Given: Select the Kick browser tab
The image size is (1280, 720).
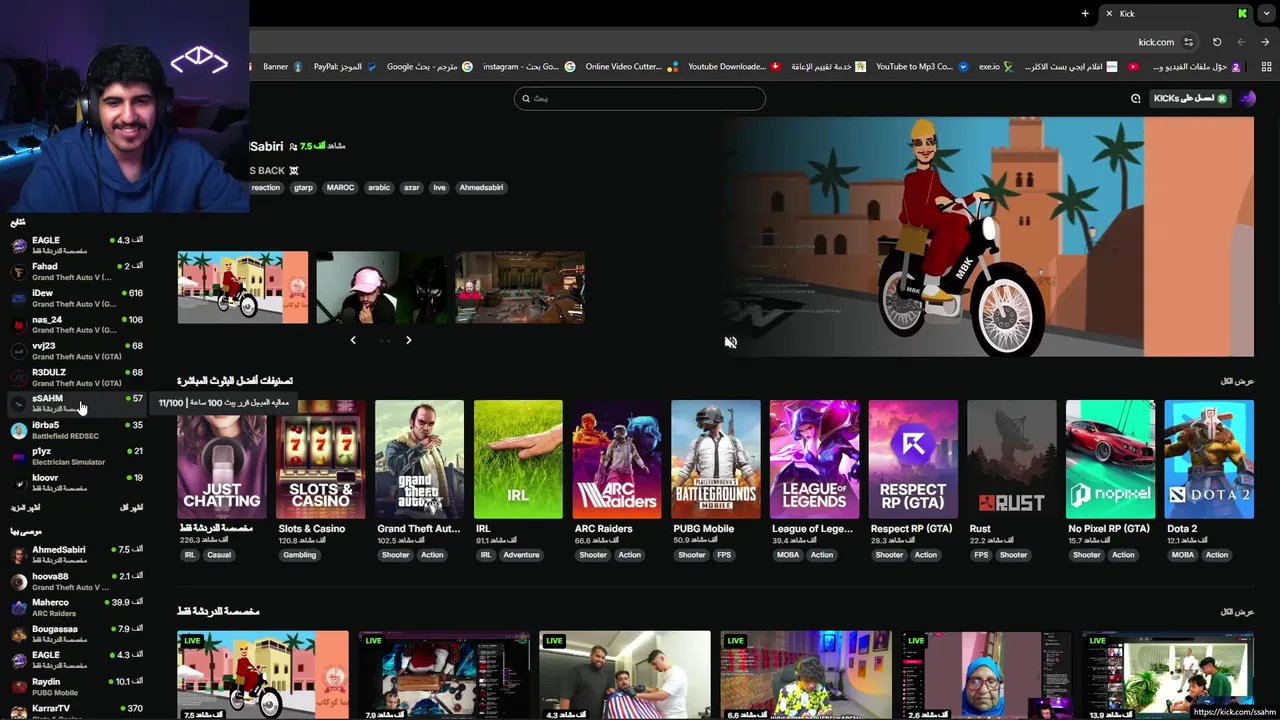Looking at the screenshot, I should coord(1175,13).
